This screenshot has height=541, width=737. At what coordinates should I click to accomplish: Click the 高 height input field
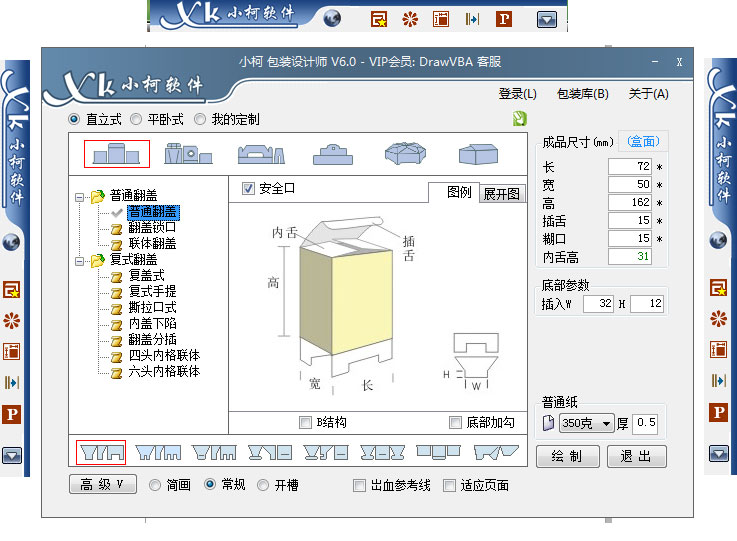click(x=629, y=203)
